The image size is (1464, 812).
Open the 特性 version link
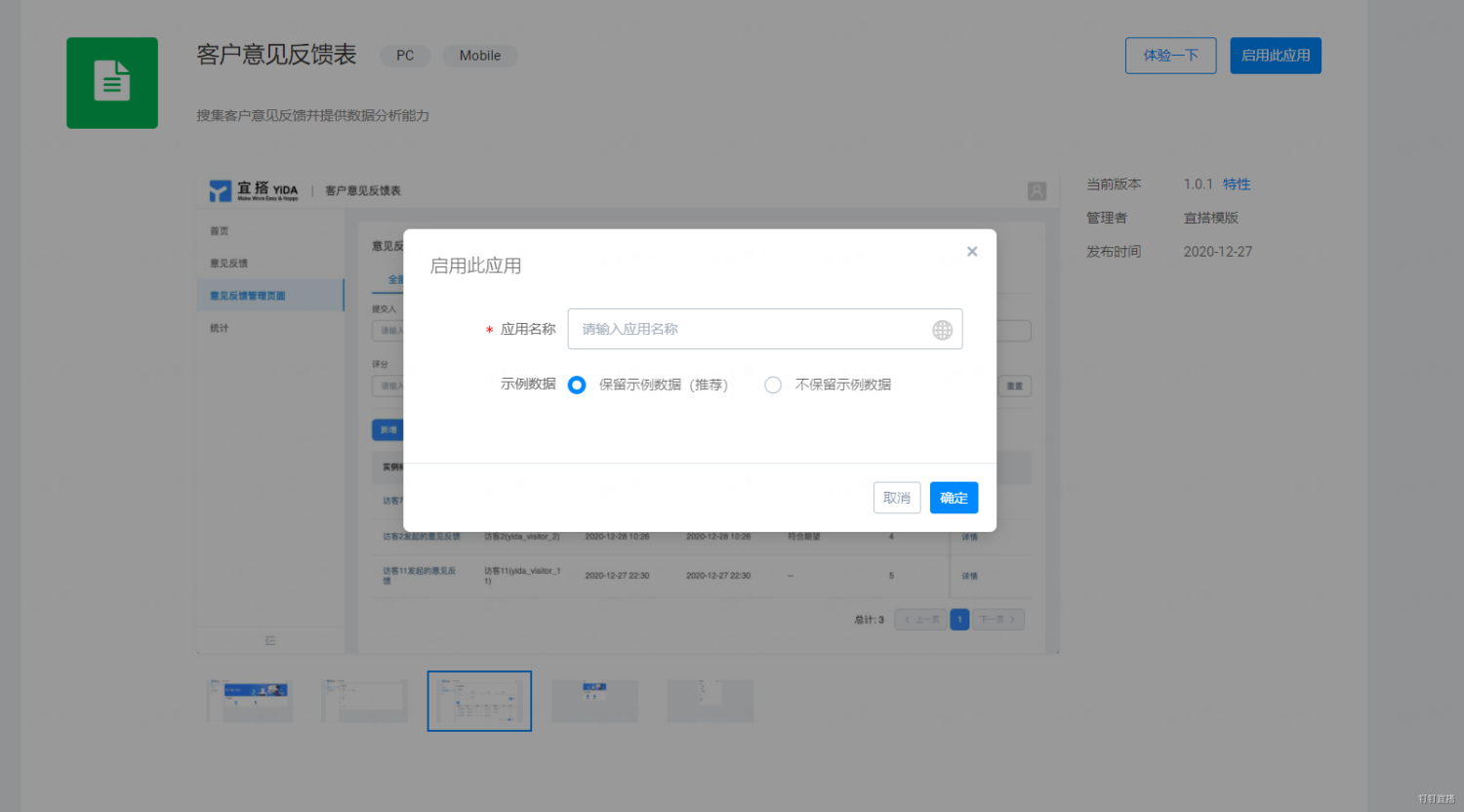click(1237, 184)
